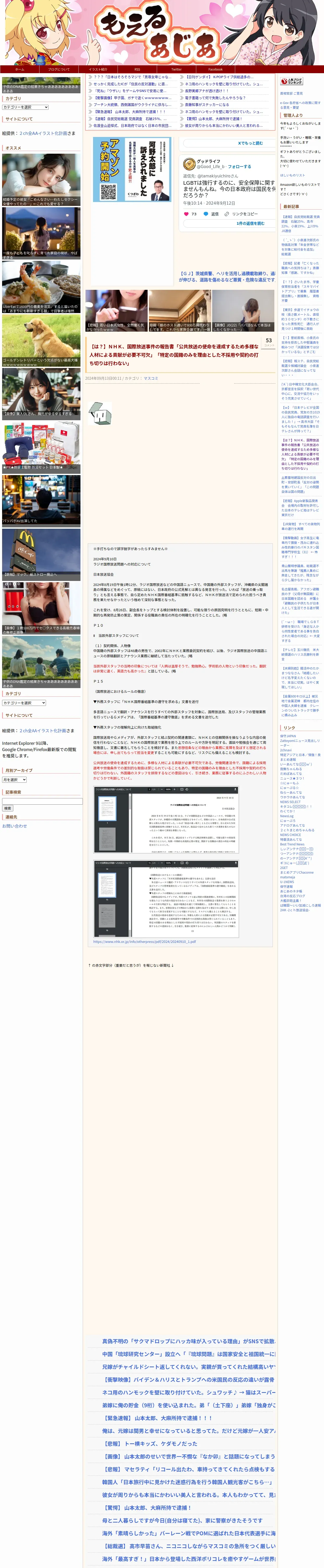Open right sidebar recent article 【悲報】Apple新製品発表会
Screen dimensions: 324x1568
point(300,508)
